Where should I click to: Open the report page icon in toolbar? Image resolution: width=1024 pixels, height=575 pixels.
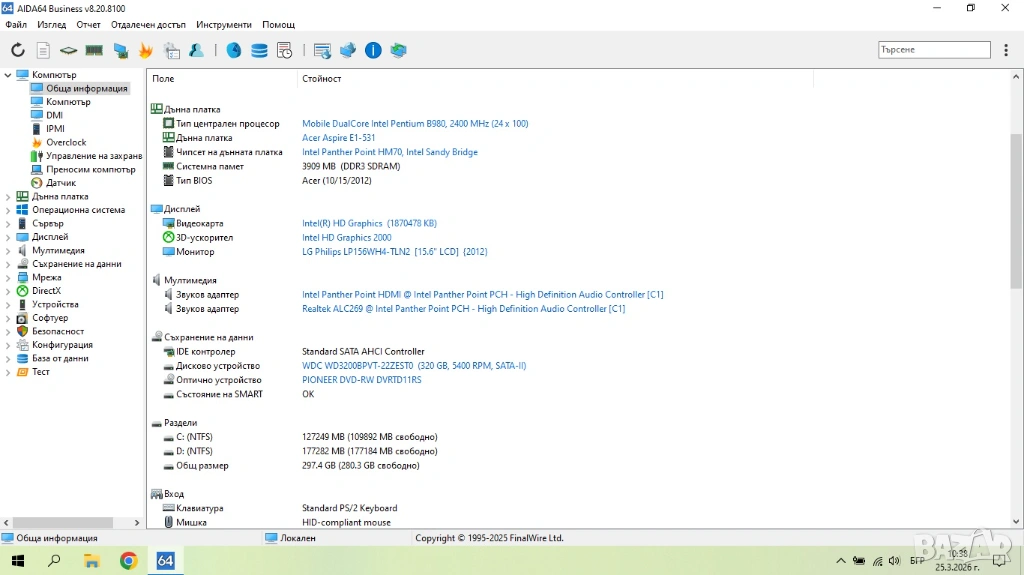click(x=43, y=50)
